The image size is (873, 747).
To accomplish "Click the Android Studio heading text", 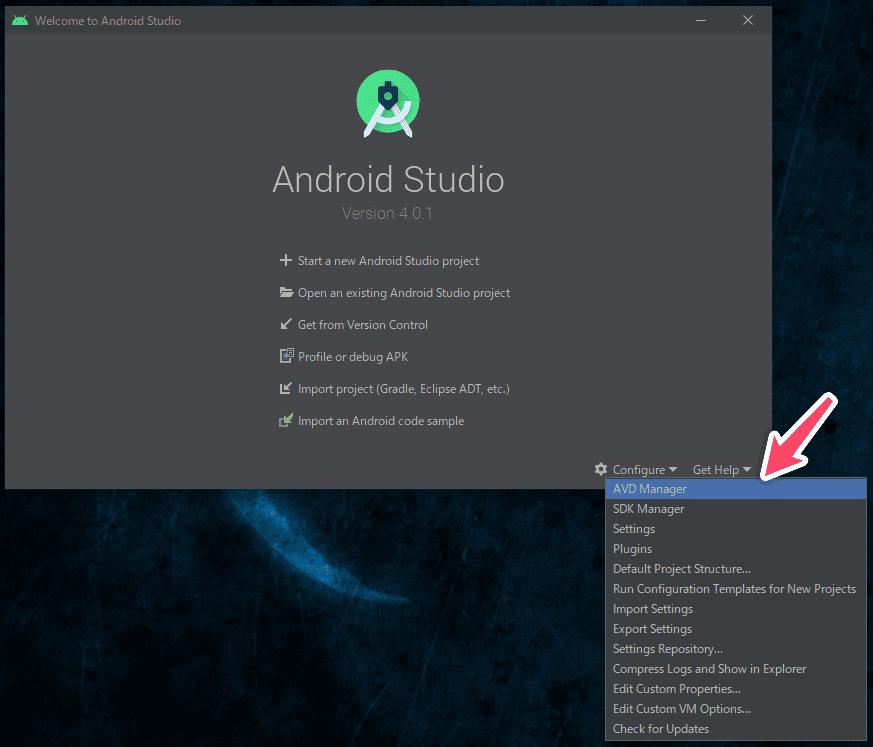I will (388, 179).
